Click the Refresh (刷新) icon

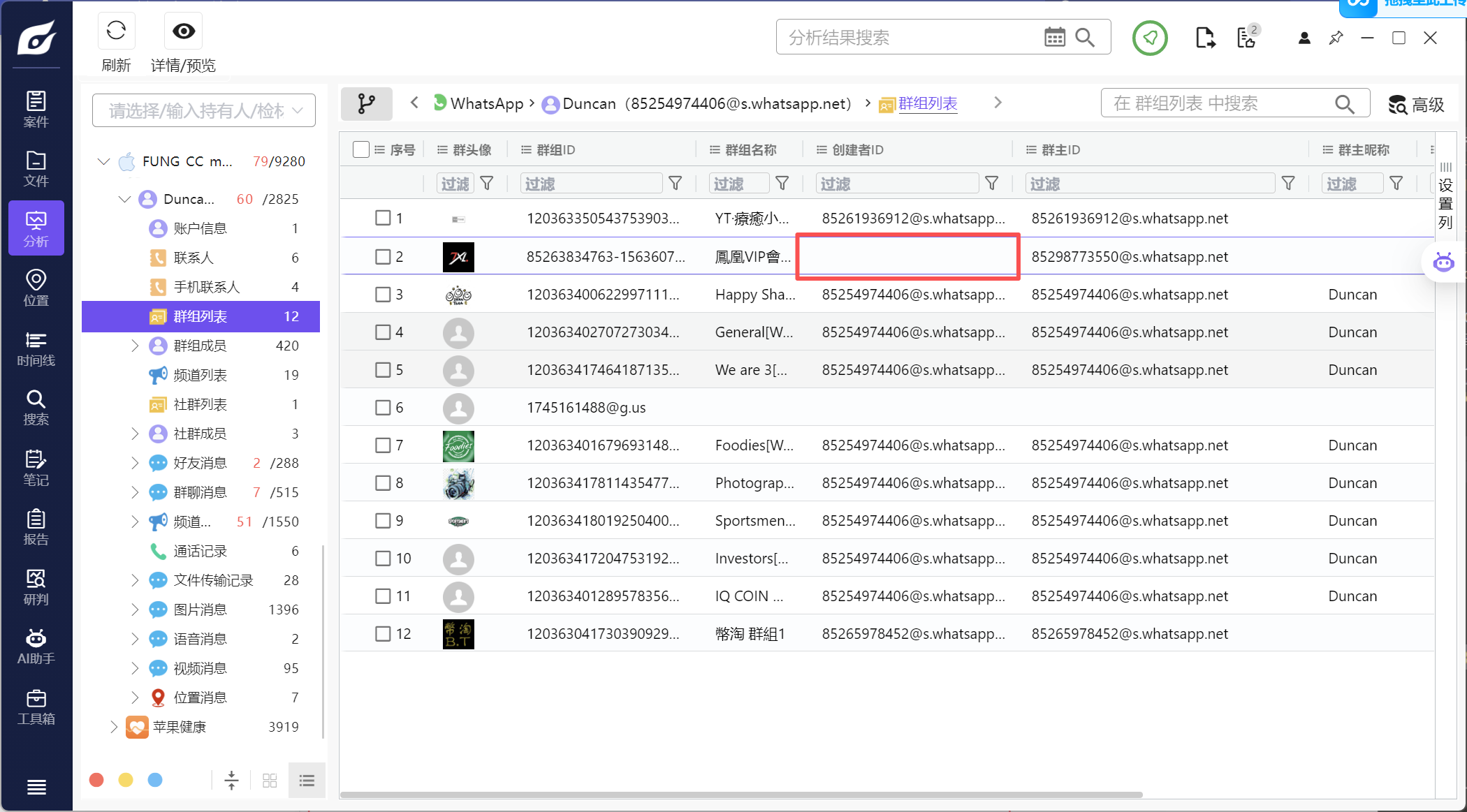(x=116, y=31)
